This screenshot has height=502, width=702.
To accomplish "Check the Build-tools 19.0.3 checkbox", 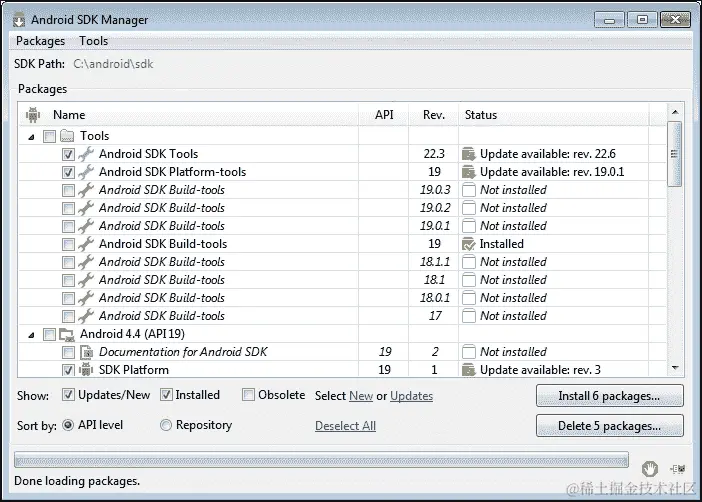I will (68, 190).
